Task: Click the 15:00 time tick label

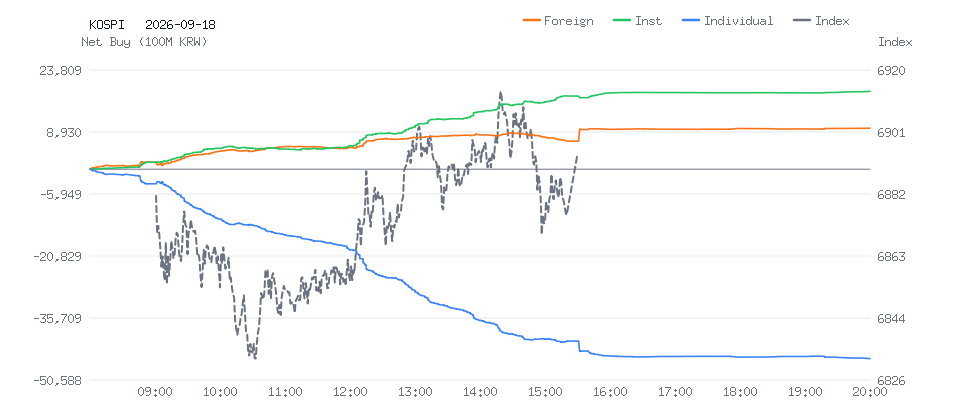Action: pyautogui.click(x=544, y=392)
